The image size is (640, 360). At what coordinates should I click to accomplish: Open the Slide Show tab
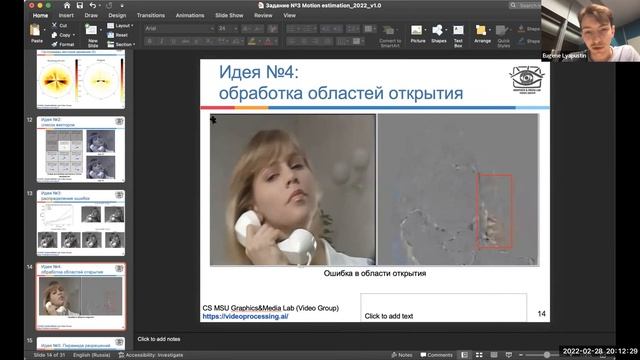click(229, 16)
